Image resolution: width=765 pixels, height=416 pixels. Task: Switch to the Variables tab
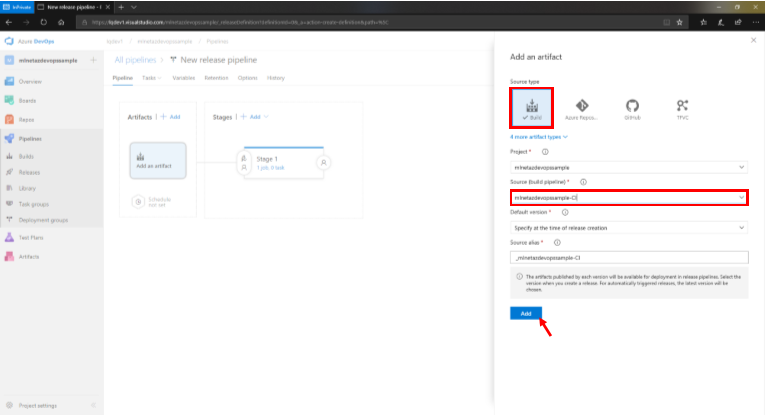point(183,77)
